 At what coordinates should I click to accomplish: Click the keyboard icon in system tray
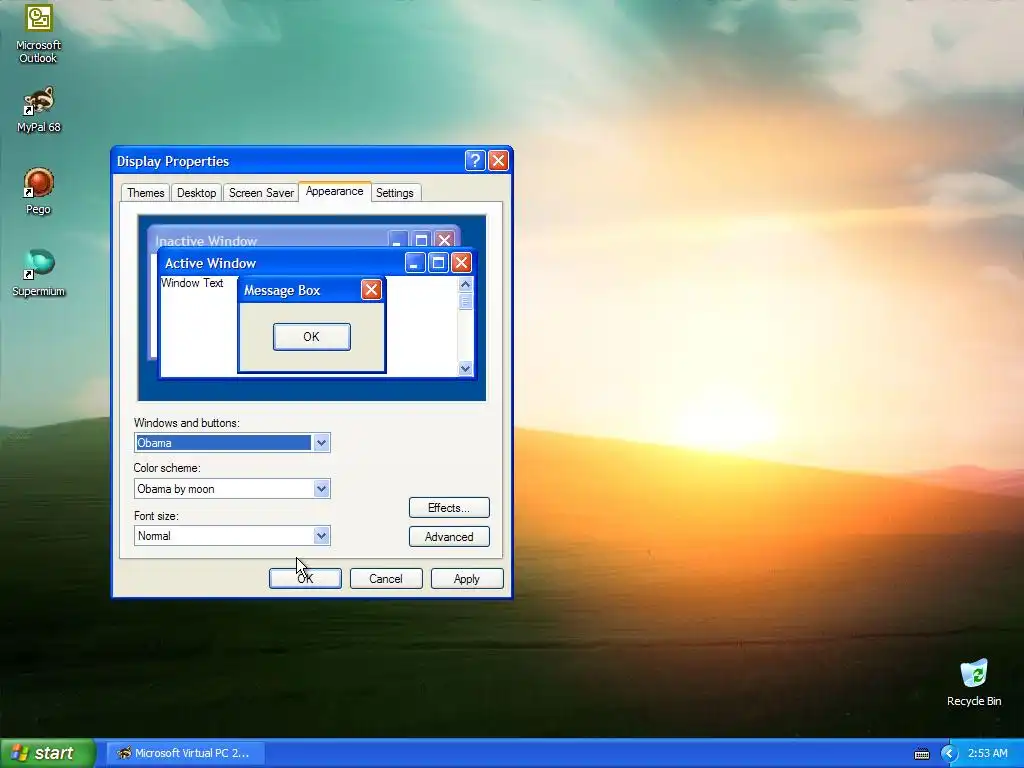coord(921,754)
